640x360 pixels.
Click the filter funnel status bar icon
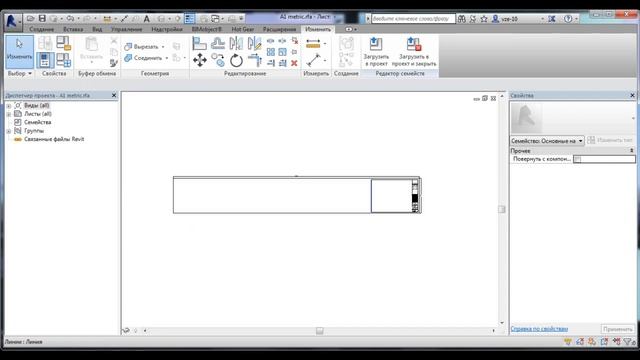coord(627,342)
